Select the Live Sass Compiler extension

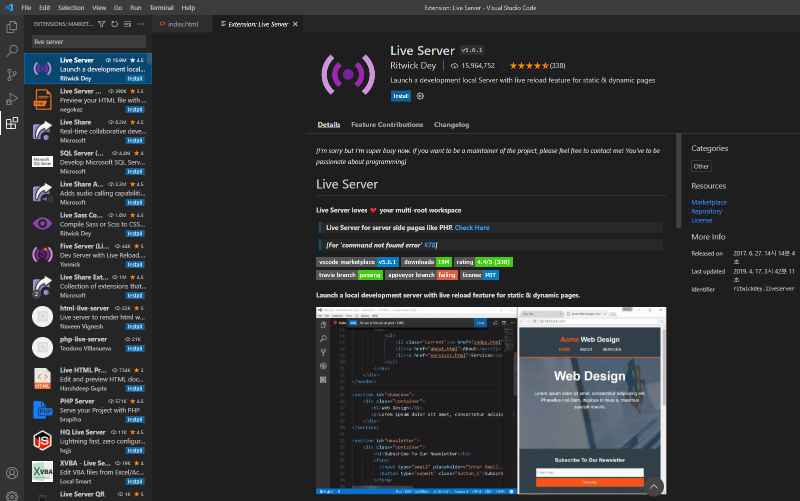[88, 224]
